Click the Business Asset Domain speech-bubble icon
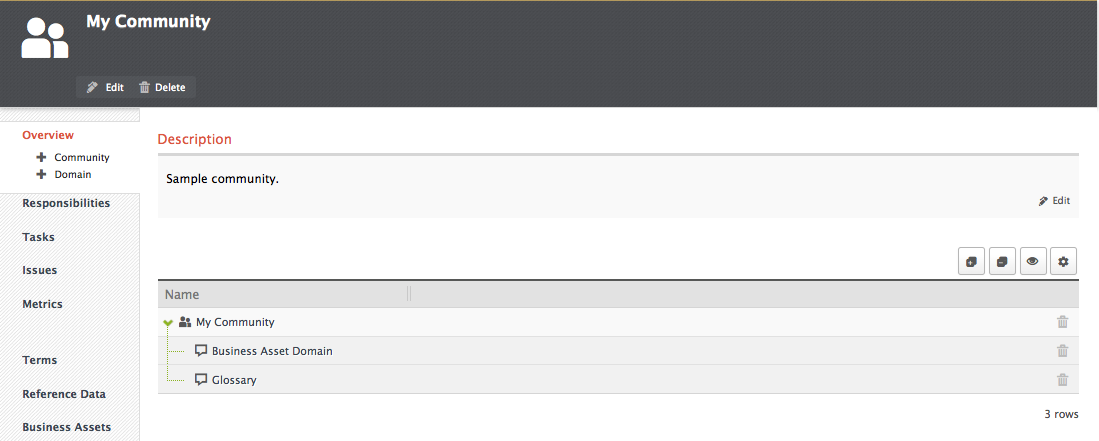 click(x=201, y=351)
